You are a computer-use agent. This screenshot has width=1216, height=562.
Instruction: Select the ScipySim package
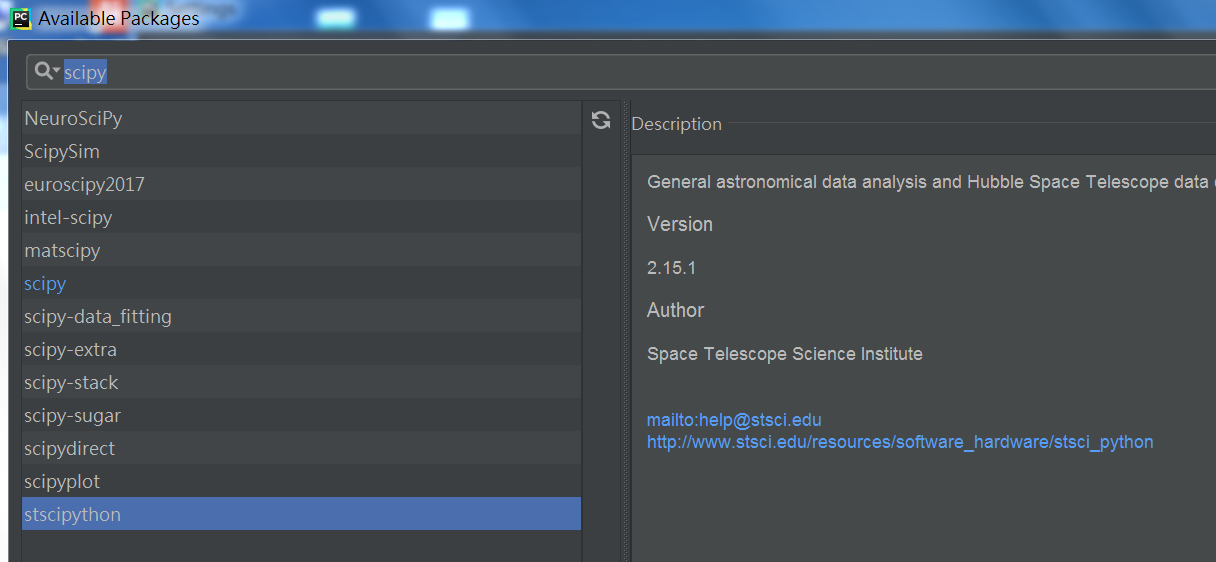(x=301, y=151)
